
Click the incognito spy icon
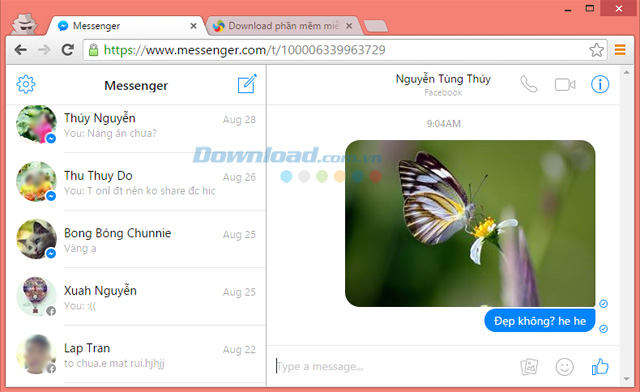pos(24,24)
